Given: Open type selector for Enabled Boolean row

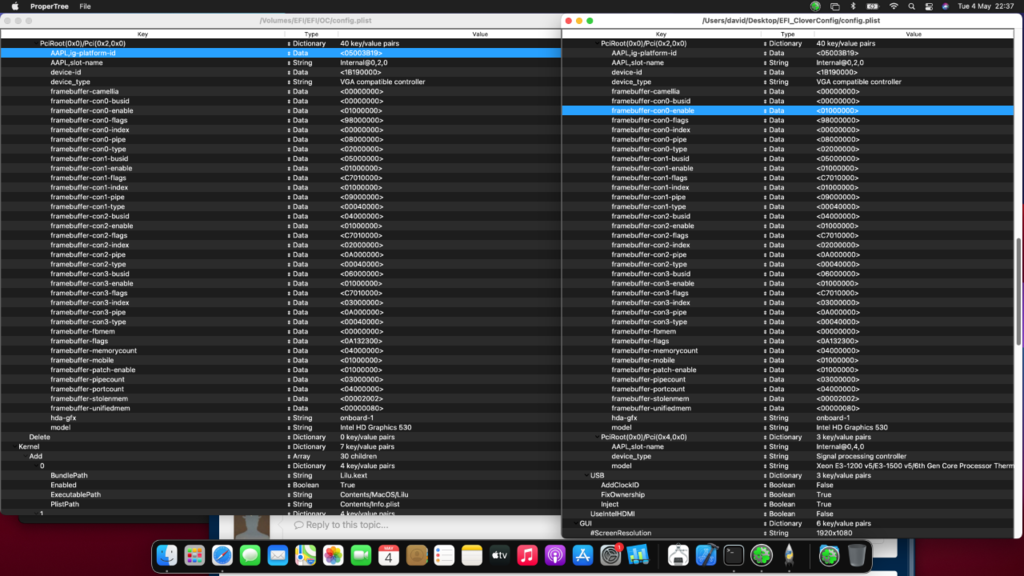Looking at the screenshot, I should 289,485.
